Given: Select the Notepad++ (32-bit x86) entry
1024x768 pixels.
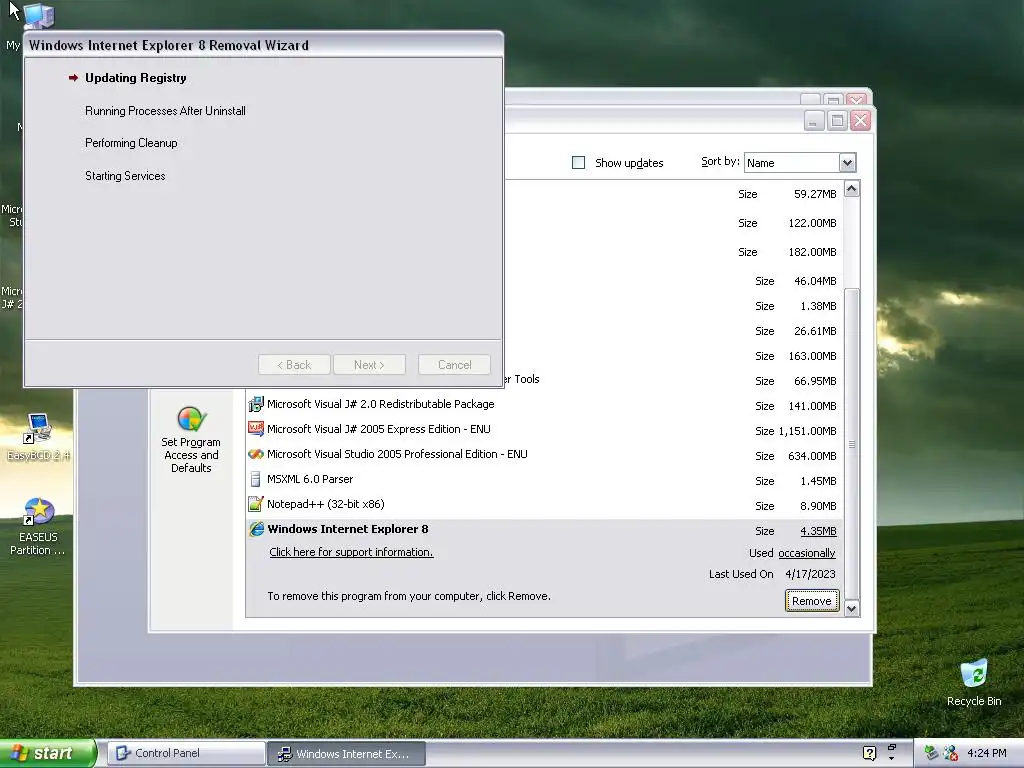Looking at the screenshot, I should [544, 504].
